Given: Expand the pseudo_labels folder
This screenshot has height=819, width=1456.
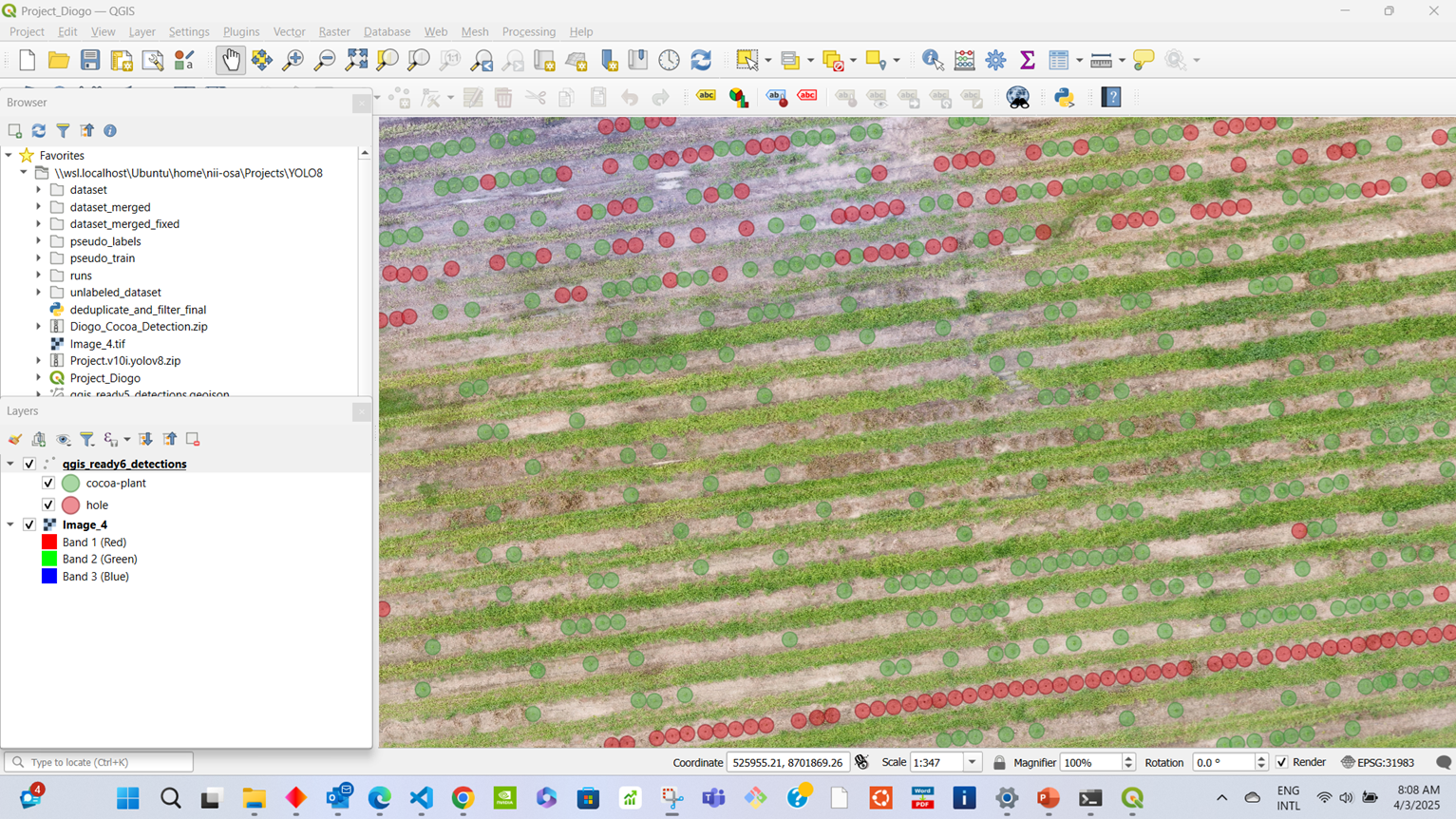Looking at the screenshot, I should click(x=39, y=241).
